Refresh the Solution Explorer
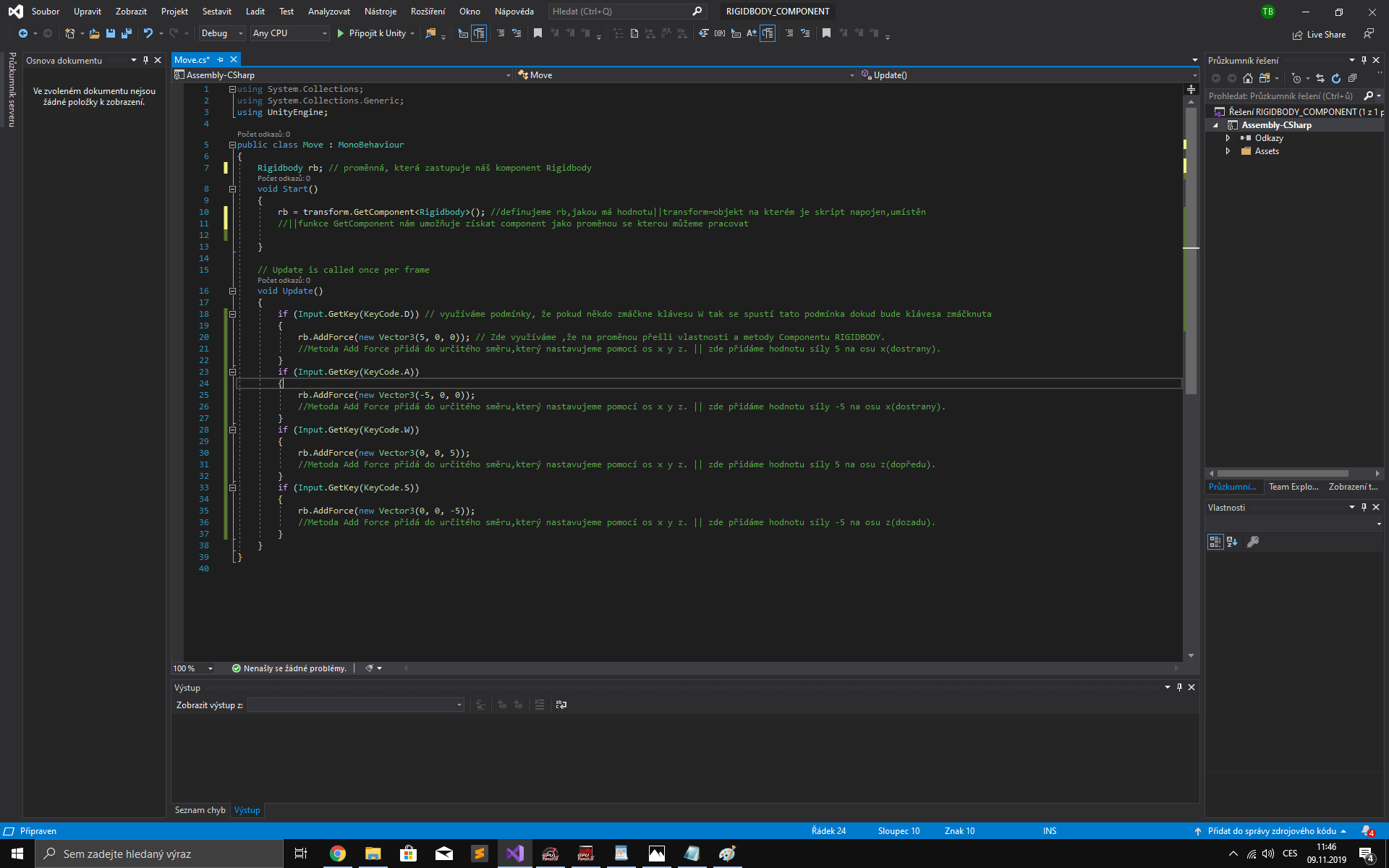Image resolution: width=1389 pixels, height=868 pixels. point(1336,79)
